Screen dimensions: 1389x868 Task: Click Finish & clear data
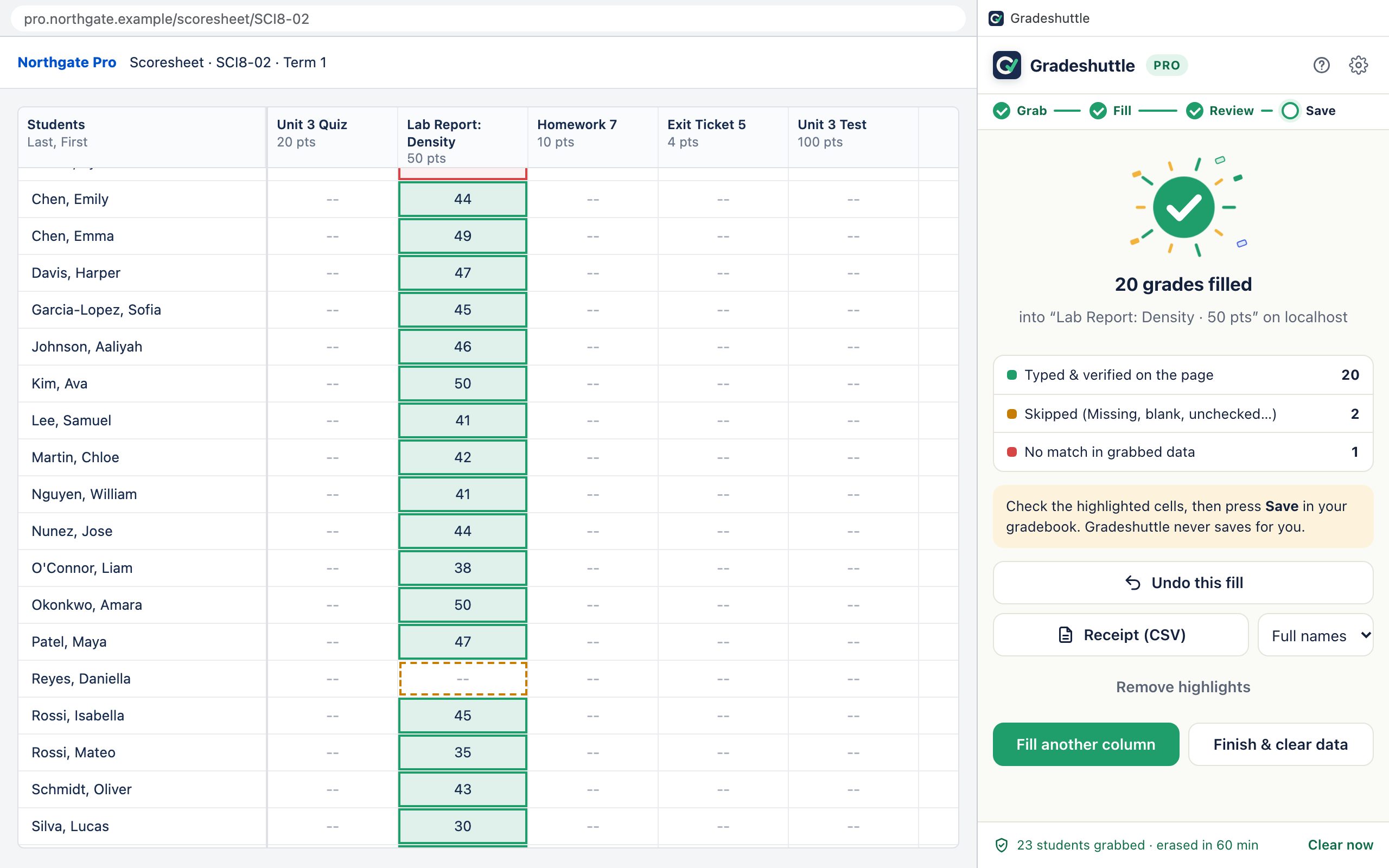[x=1280, y=744]
